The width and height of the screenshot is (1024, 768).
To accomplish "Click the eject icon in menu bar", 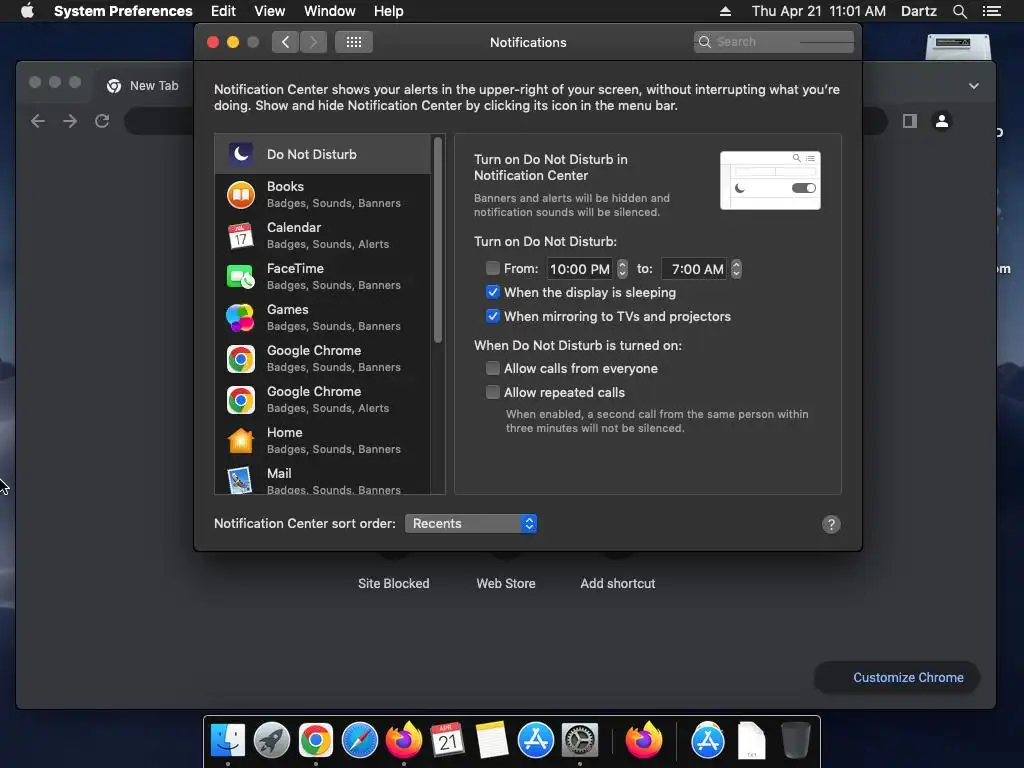I will tap(725, 11).
